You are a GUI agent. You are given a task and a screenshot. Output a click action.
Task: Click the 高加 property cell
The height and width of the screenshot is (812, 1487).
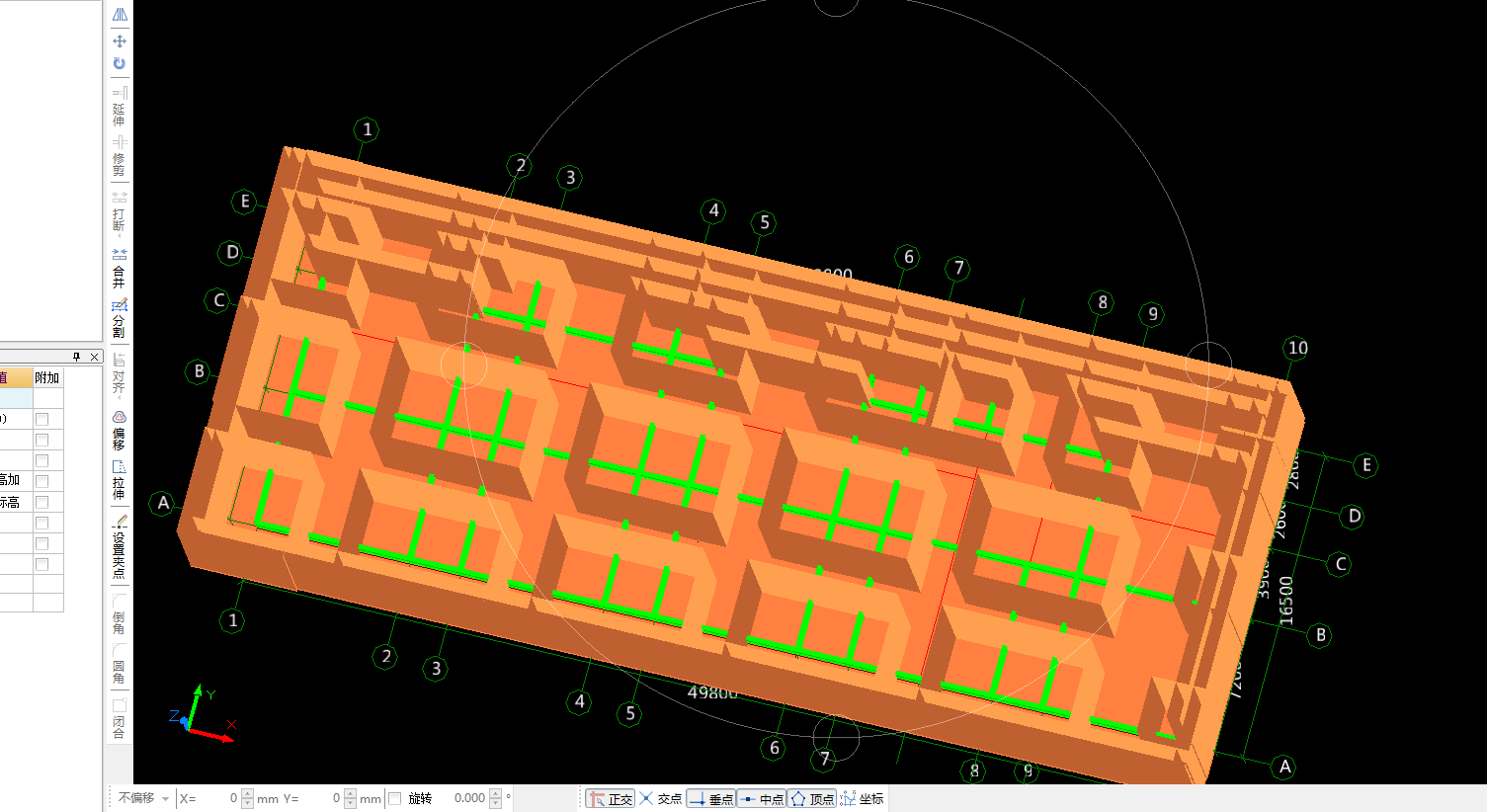(x=16, y=481)
